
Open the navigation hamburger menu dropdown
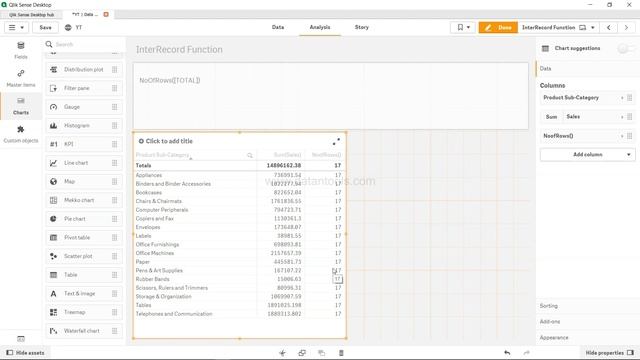click(16, 27)
